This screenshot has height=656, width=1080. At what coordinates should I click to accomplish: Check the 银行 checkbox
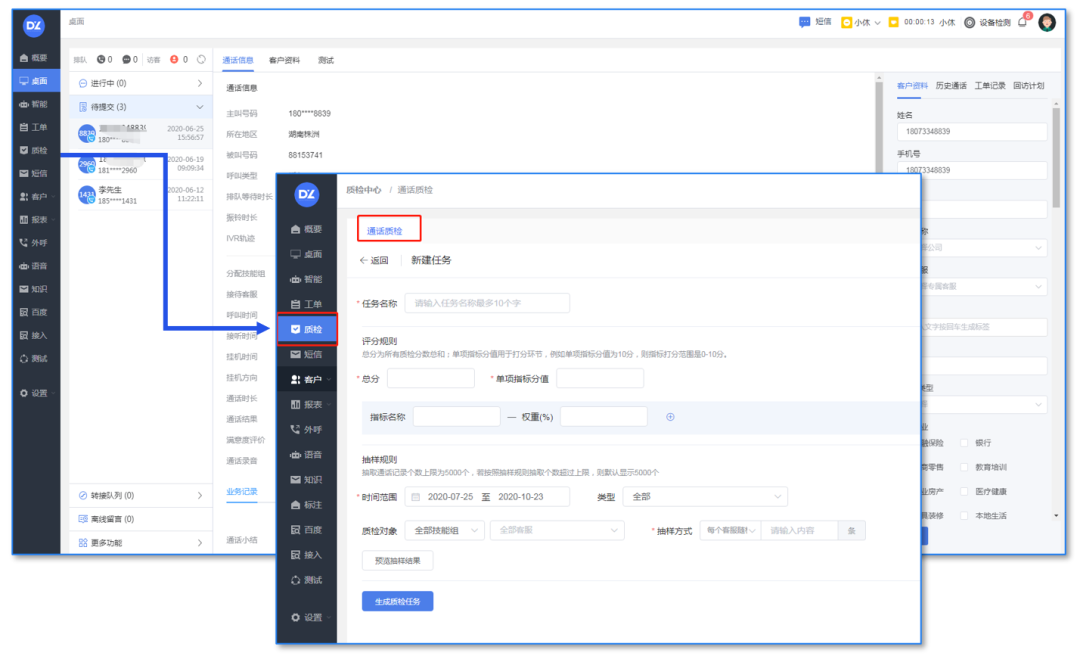point(964,442)
